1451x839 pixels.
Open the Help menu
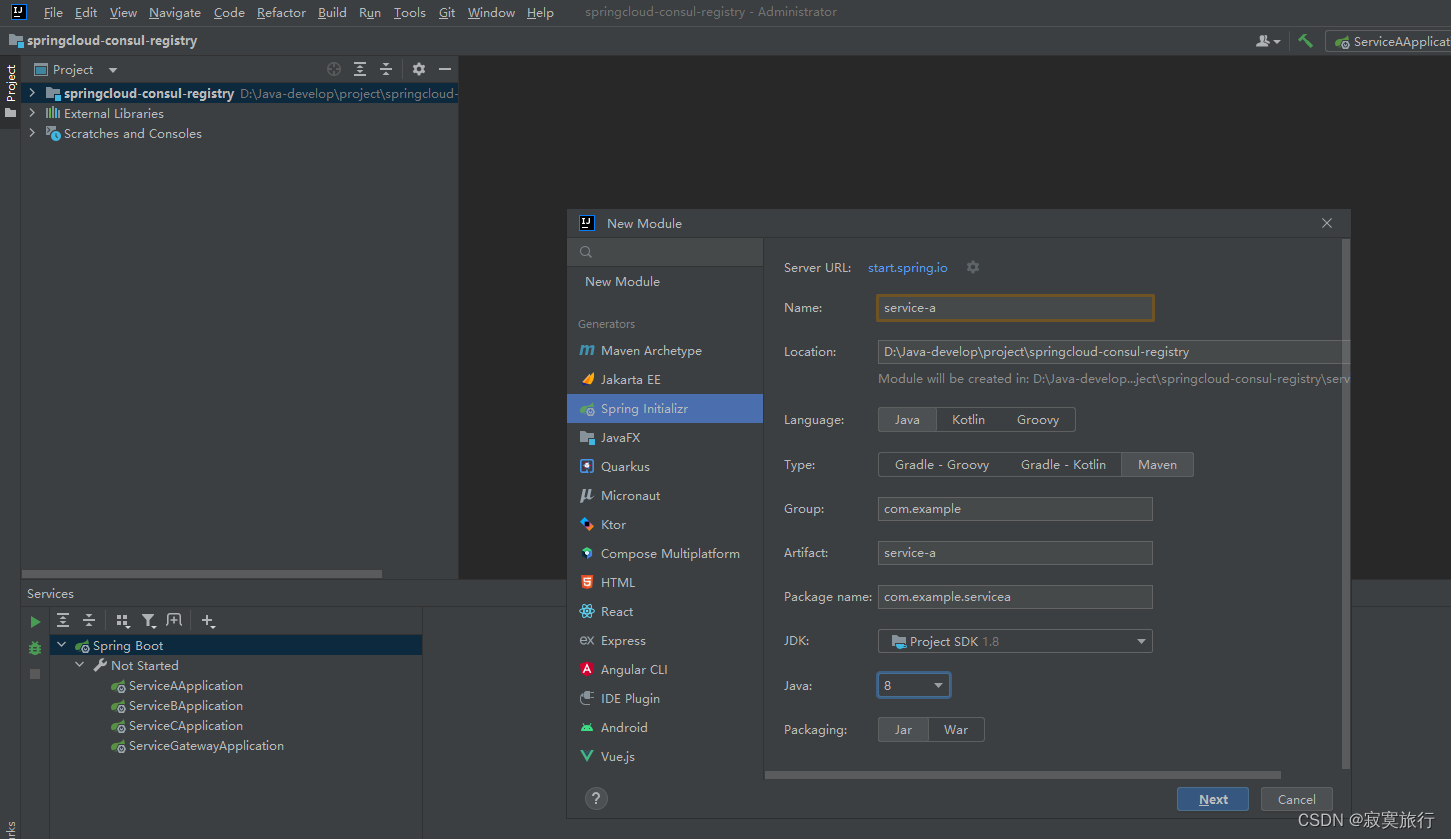click(540, 13)
